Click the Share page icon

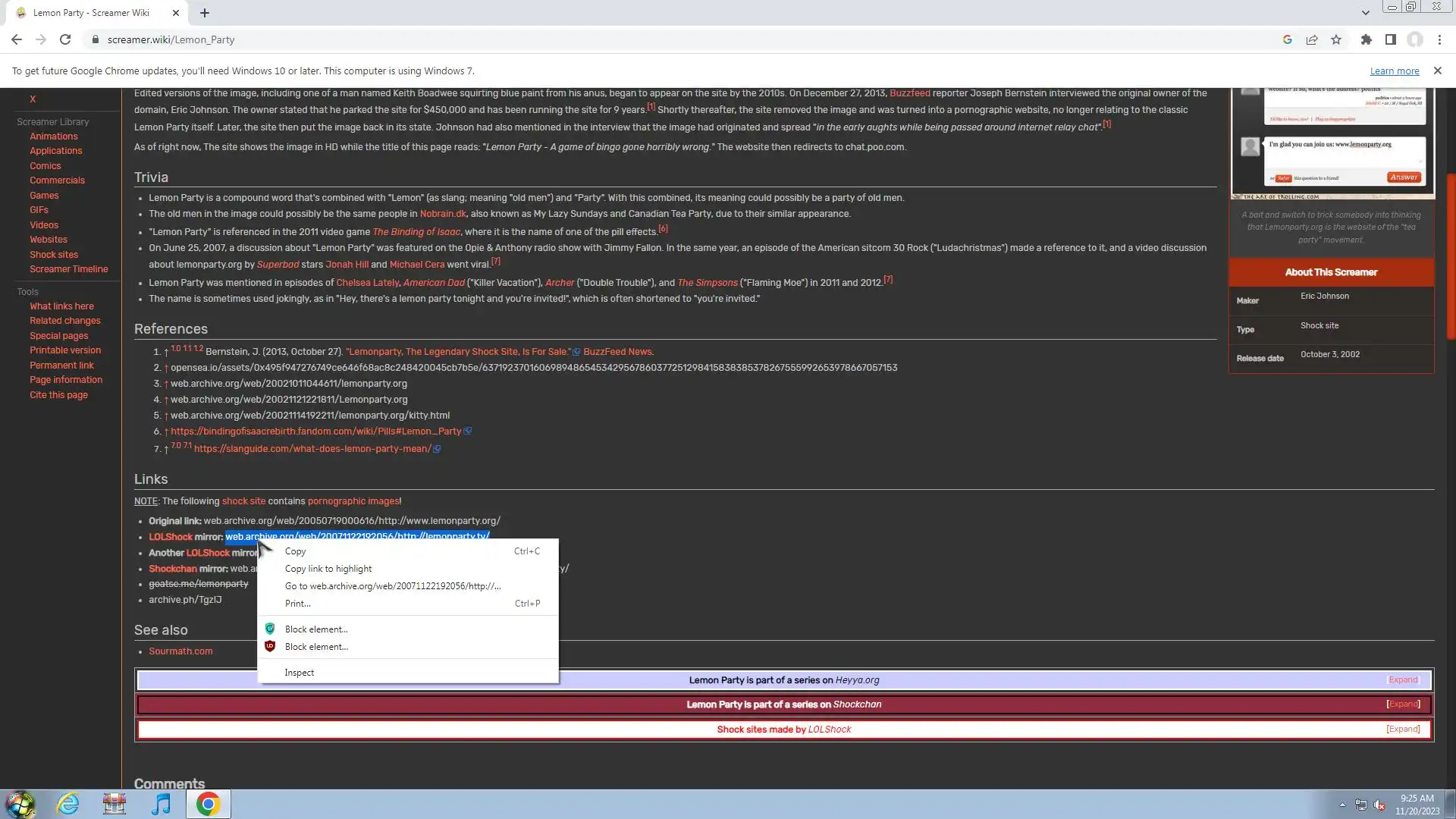pos(1312,39)
